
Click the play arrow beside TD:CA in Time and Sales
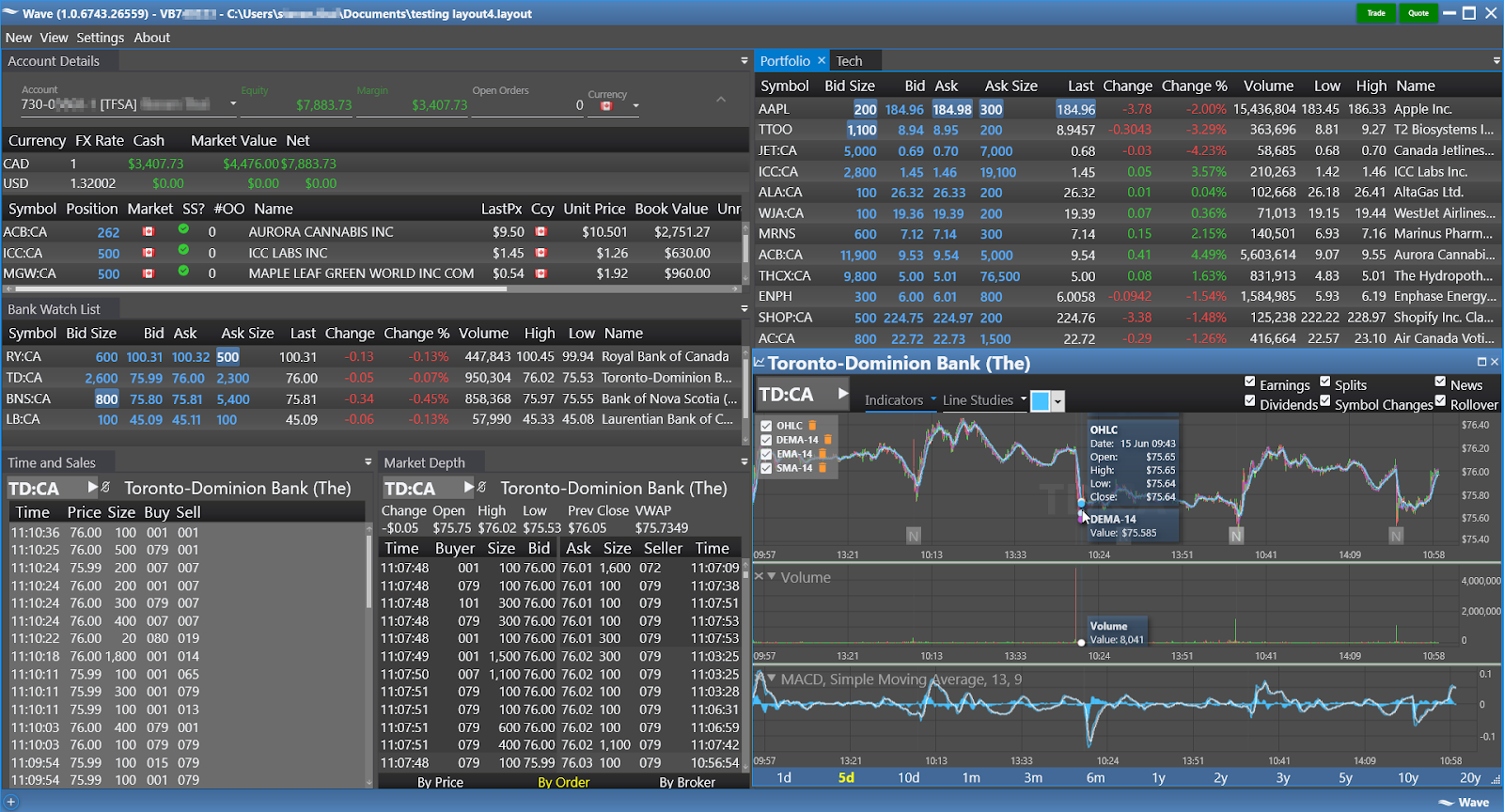(x=92, y=487)
